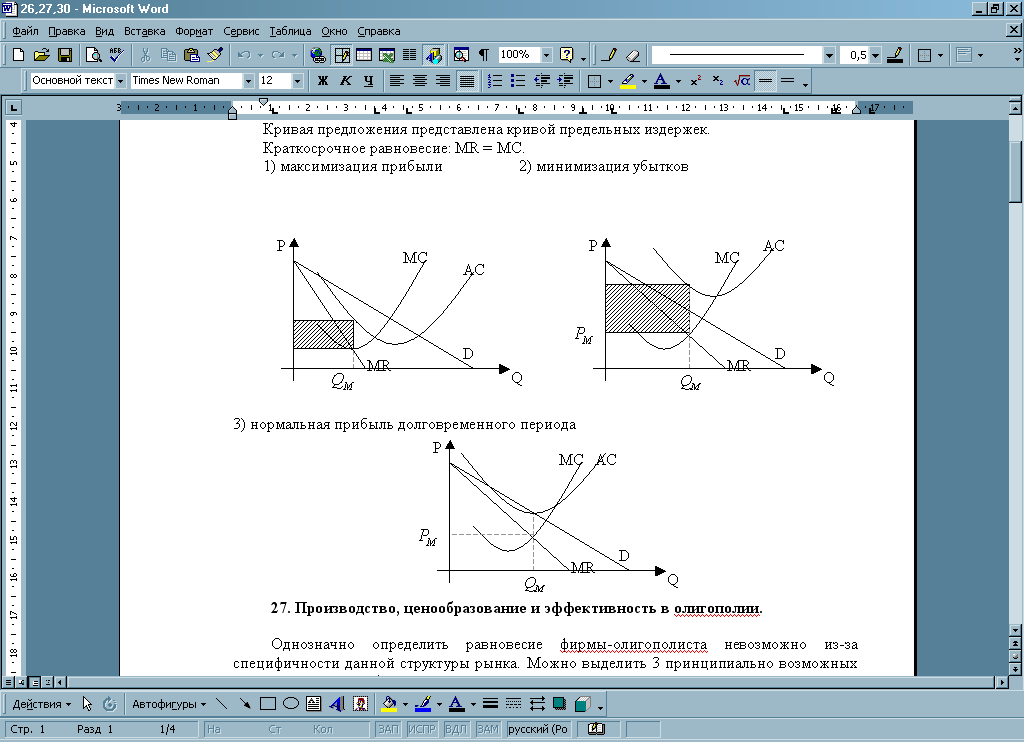Open the Columns layout button

(409, 55)
